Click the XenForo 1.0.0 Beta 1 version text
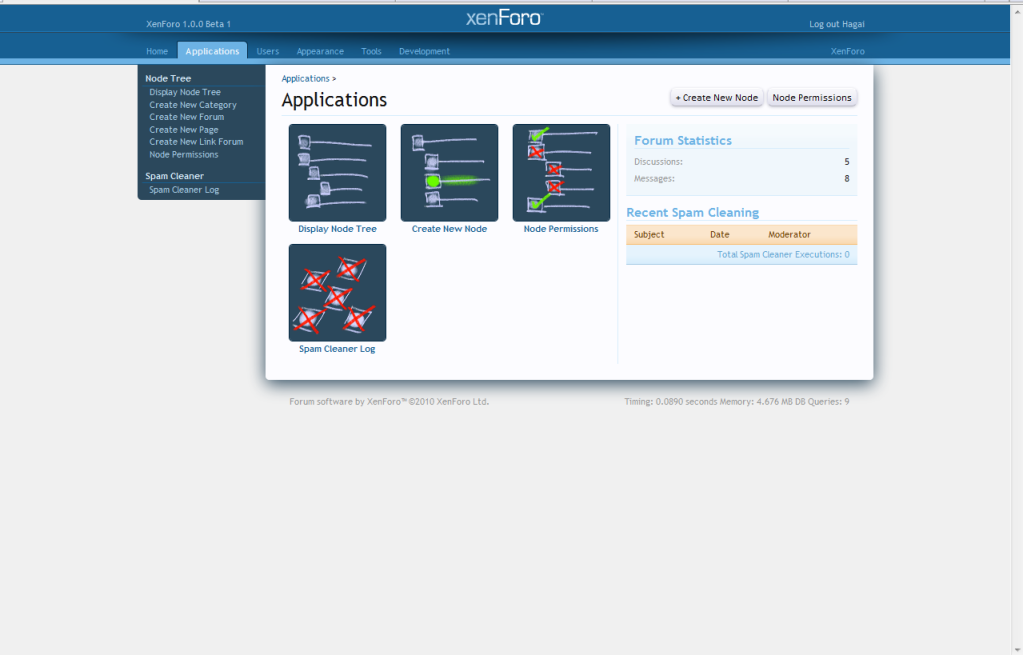Image resolution: width=1023 pixels, height=655 pixels. [x=189, y=24]
